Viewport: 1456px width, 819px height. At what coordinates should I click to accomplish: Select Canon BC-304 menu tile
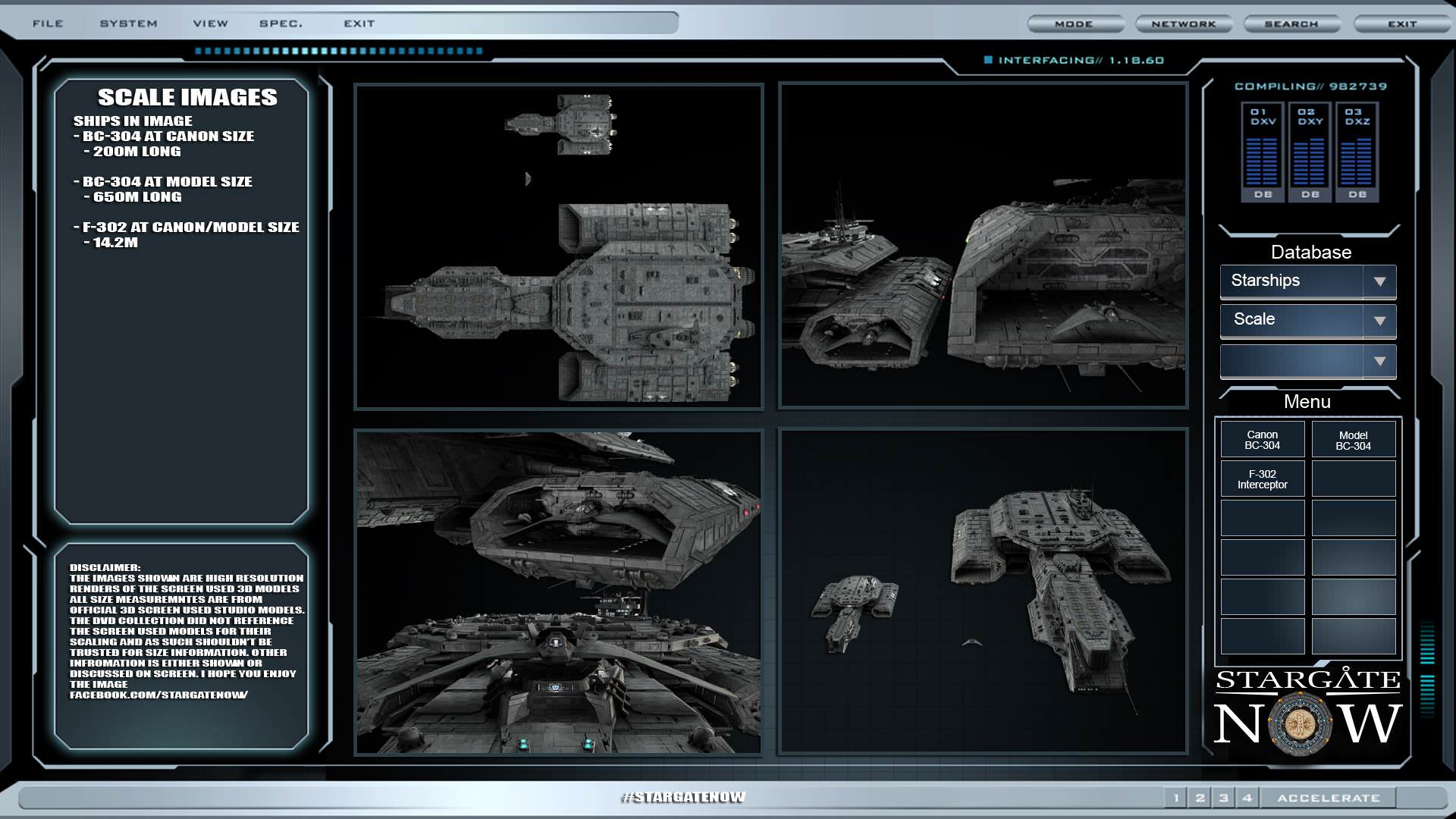[x=1263, y=440]
